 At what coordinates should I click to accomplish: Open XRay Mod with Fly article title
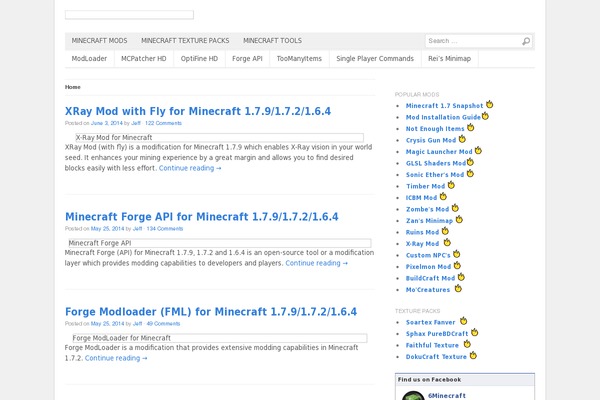[198, 111]
